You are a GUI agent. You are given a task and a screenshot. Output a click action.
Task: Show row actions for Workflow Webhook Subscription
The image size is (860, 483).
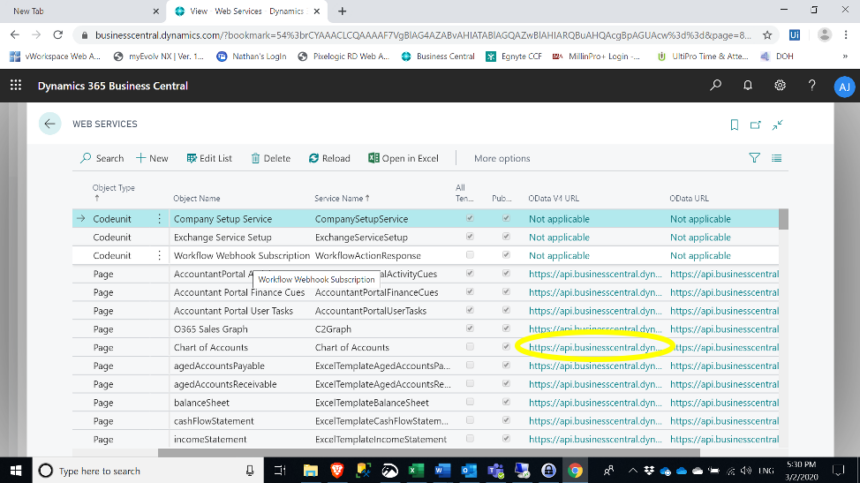(x=160, y=255)
